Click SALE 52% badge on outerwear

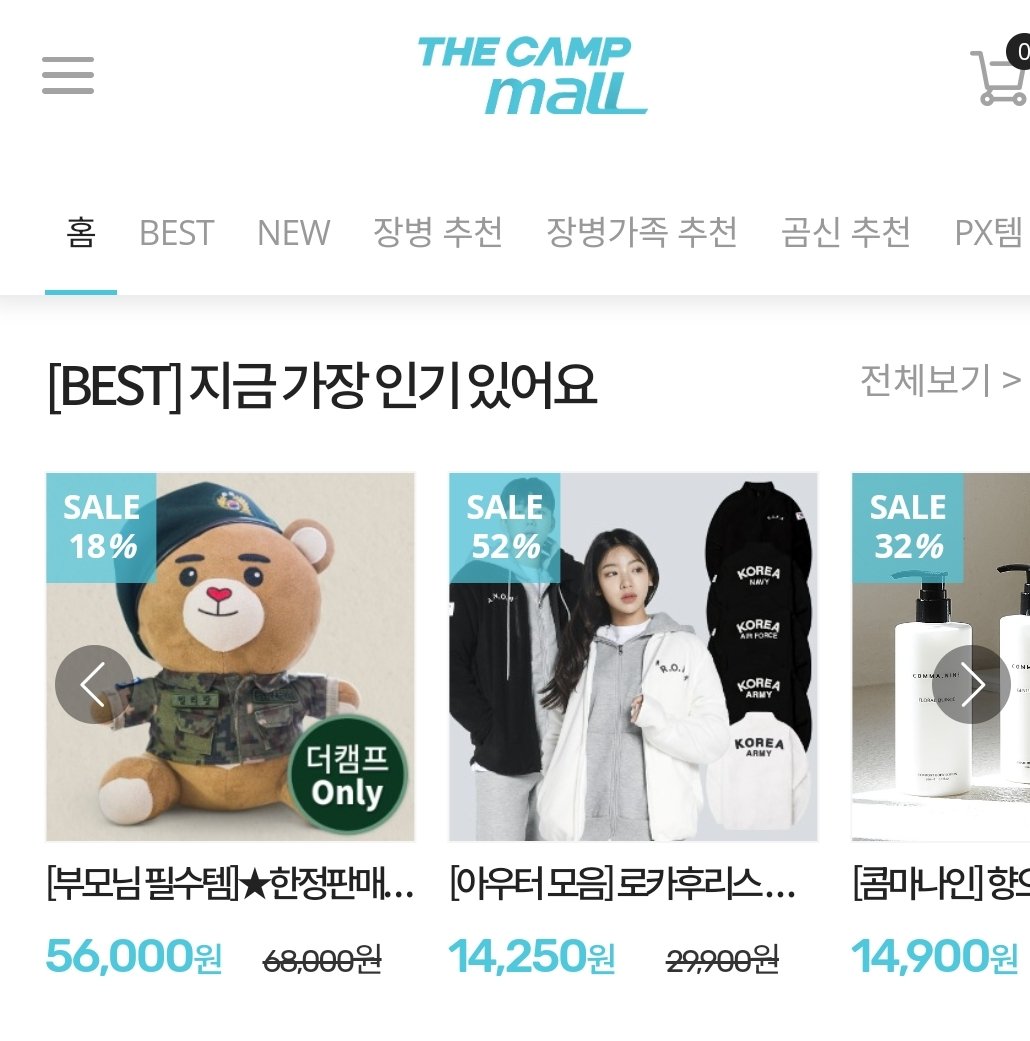pos(504,527)
